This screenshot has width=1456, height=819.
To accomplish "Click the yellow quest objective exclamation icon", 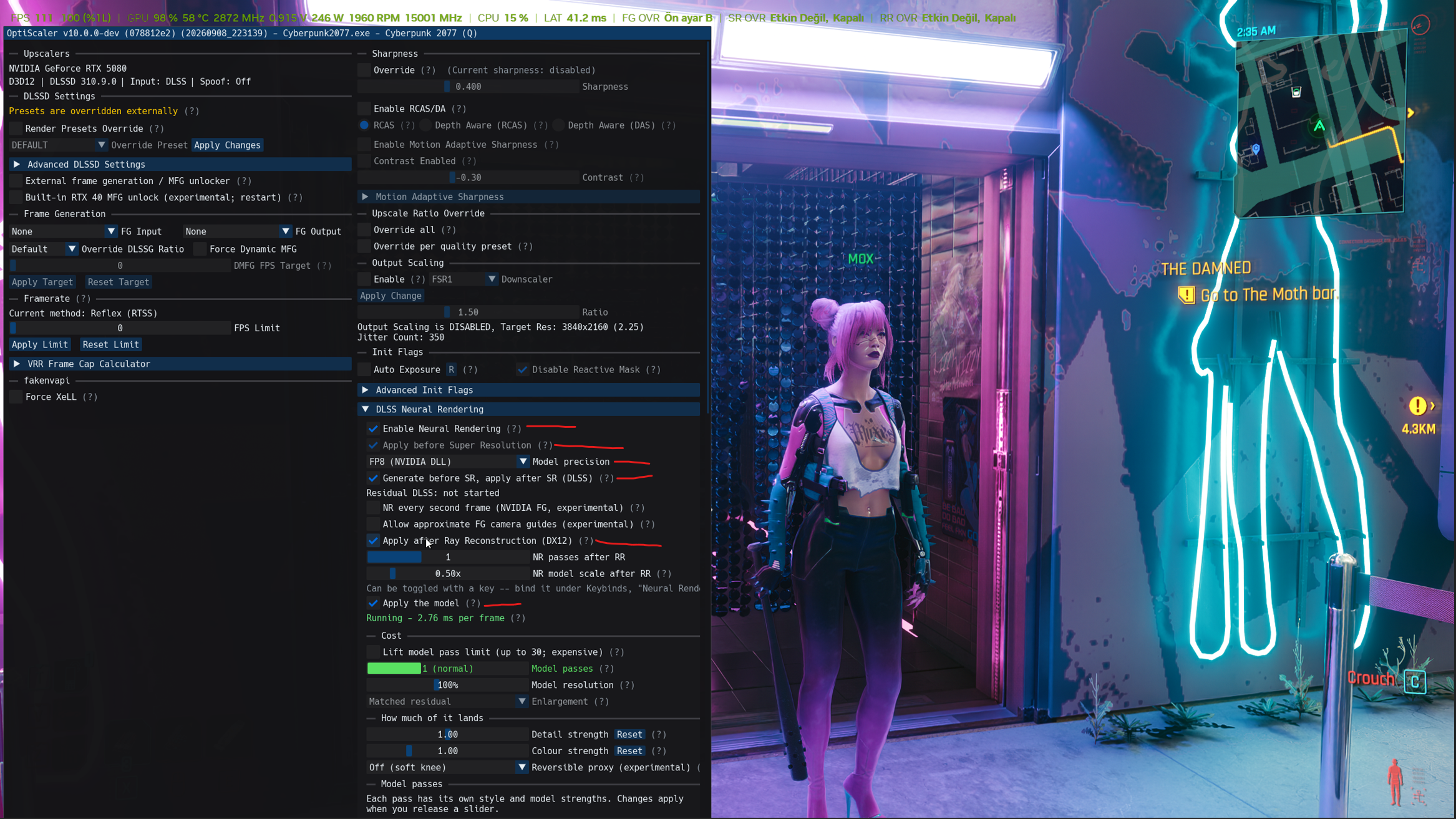I will pyautogui.click(x=1186, y=294).
